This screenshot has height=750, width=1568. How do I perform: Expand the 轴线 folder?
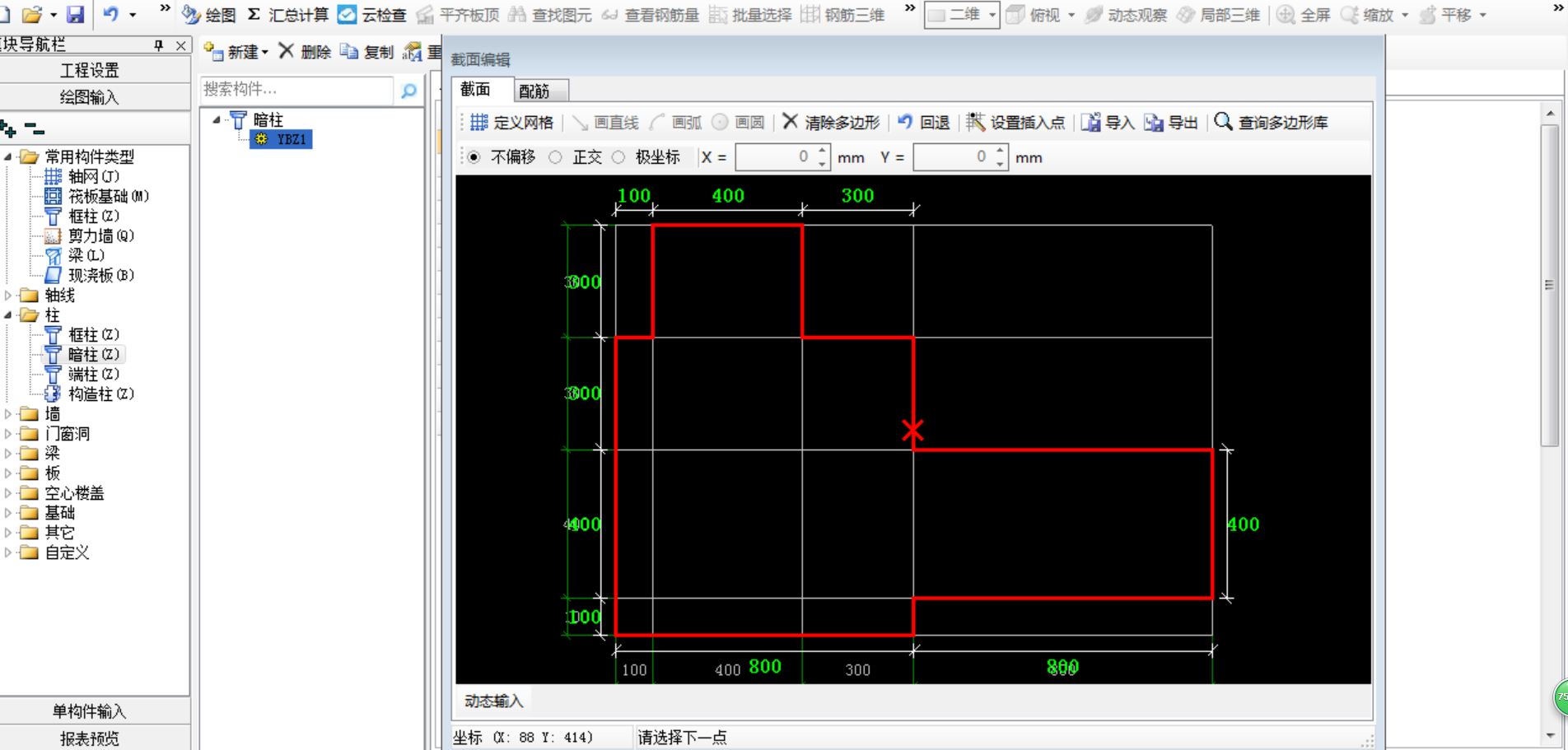(8, 295)
